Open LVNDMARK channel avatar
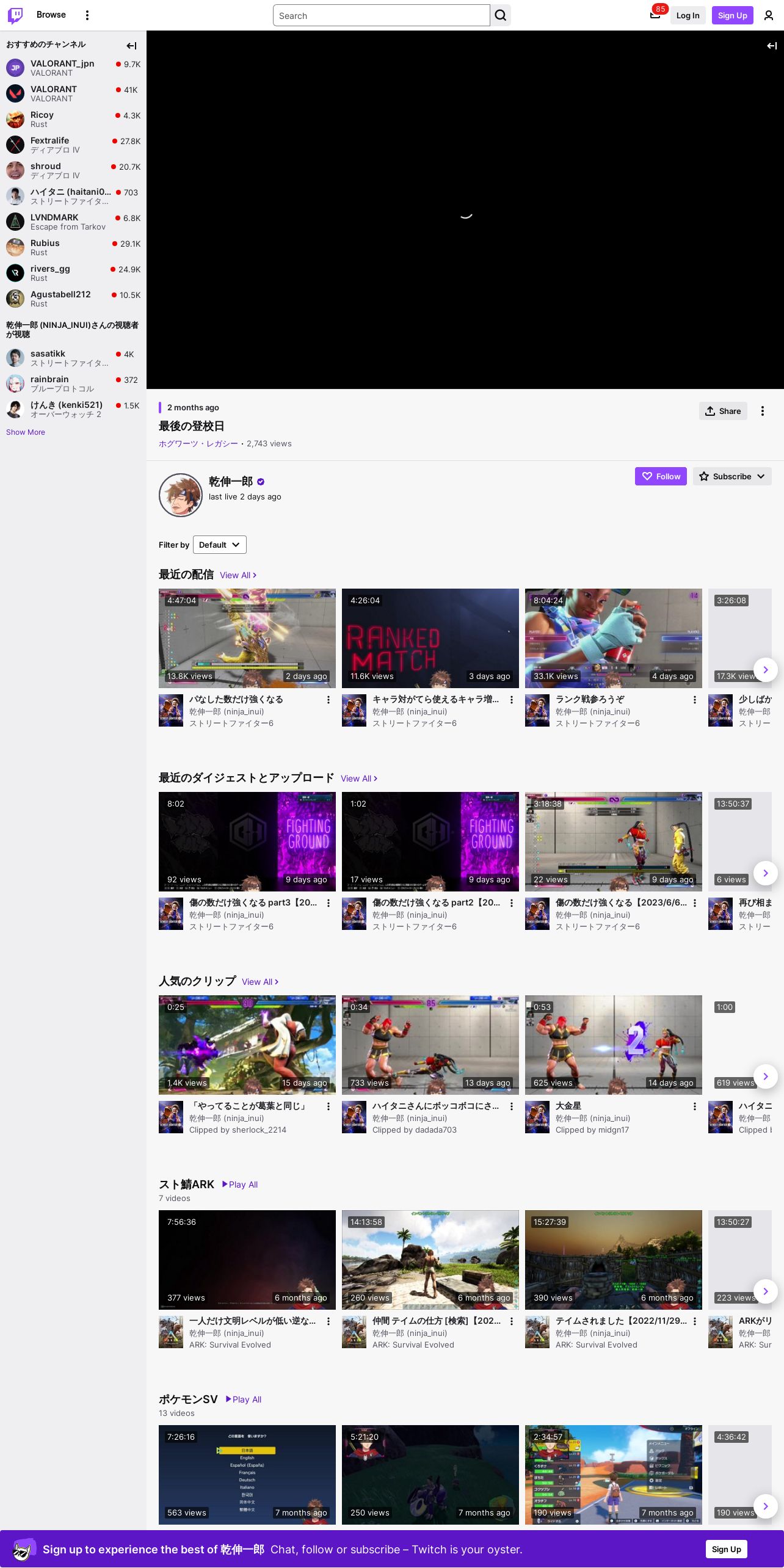784x1568 pixels. [x=15, y=222]
